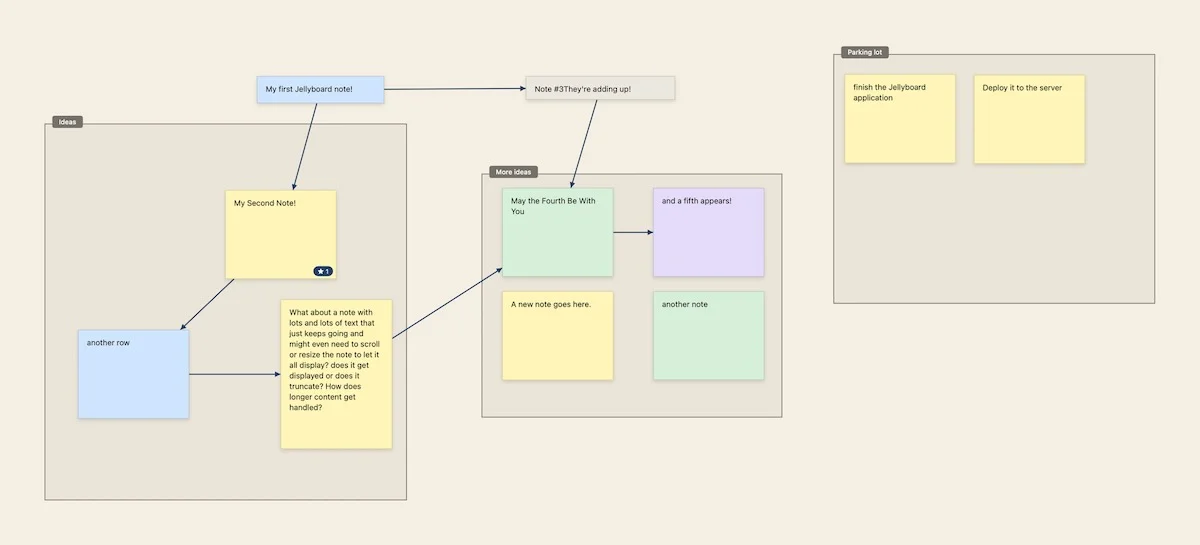Click the long-text yellow note about truncation
This screenshot has height=545, width=1200.
coord(336,374)
